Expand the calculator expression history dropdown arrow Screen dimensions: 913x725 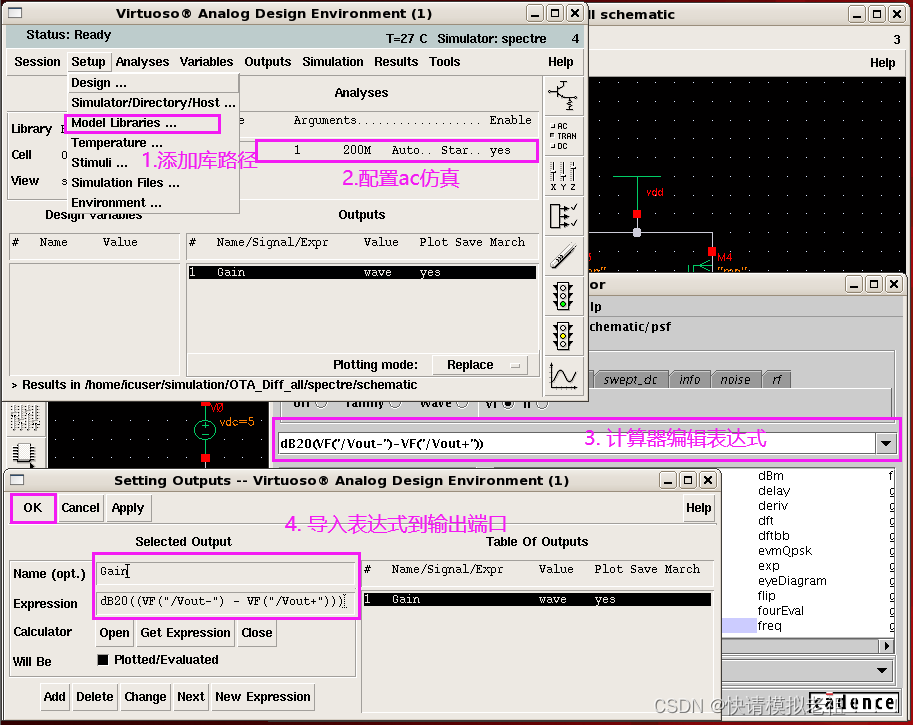click(x=886, y=444)
